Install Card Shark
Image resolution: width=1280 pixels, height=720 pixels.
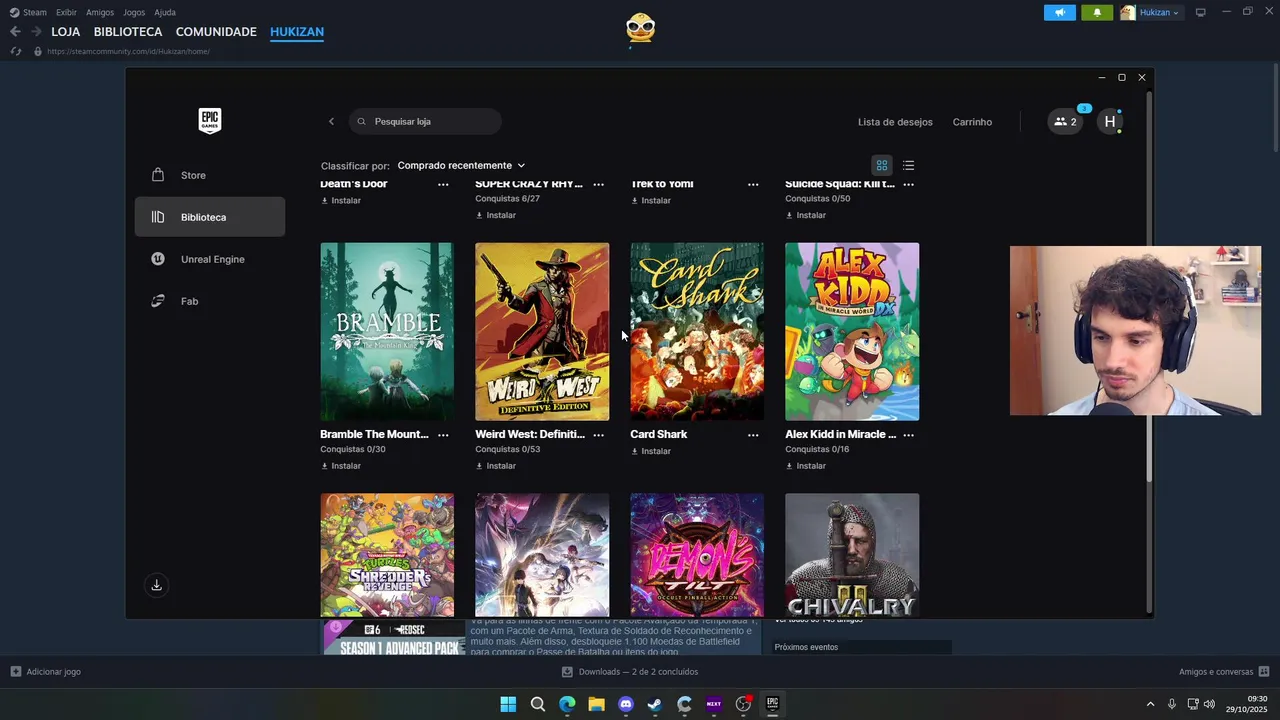tap(651, 451)
